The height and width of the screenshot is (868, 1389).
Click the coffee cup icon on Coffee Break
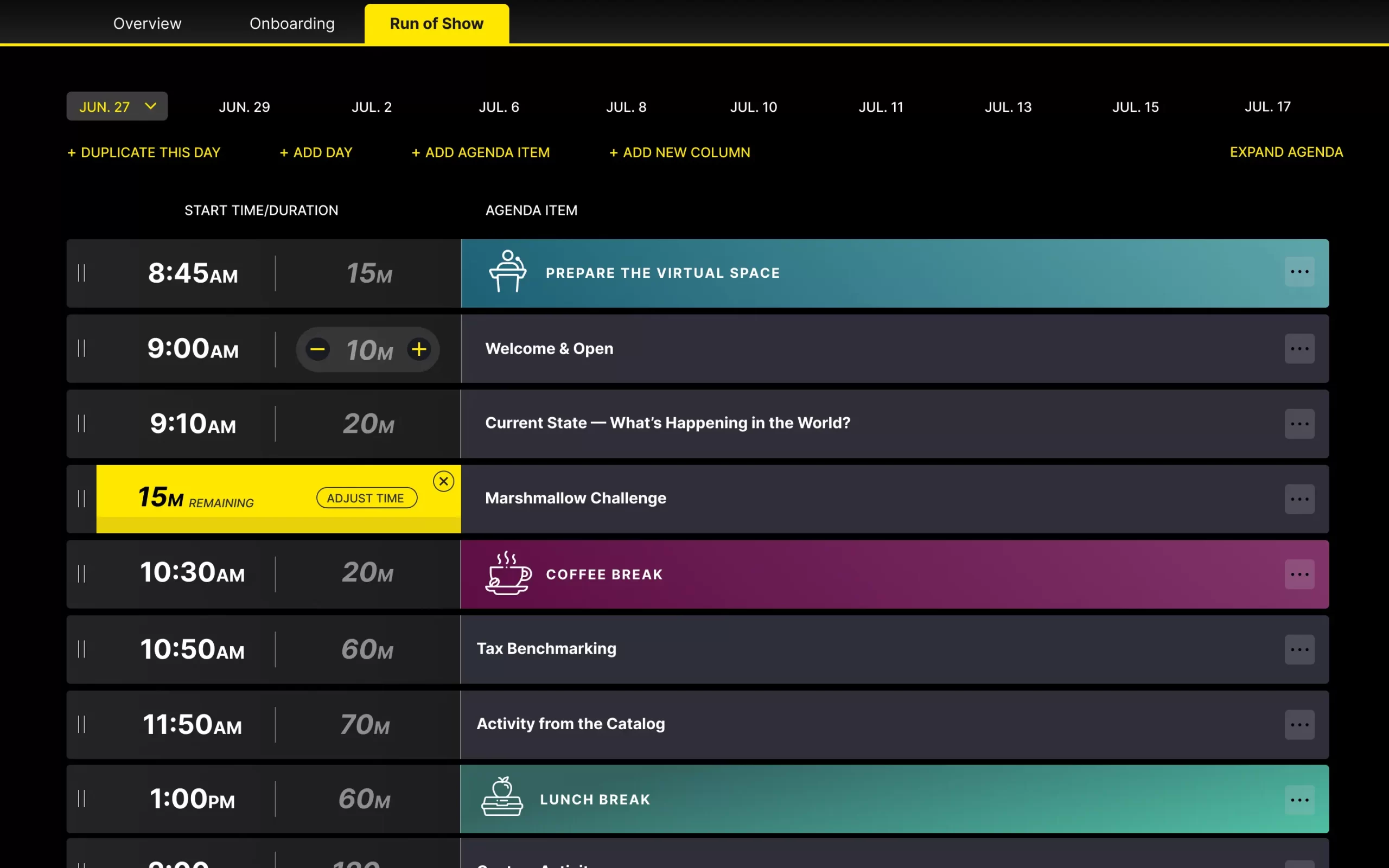508,573
